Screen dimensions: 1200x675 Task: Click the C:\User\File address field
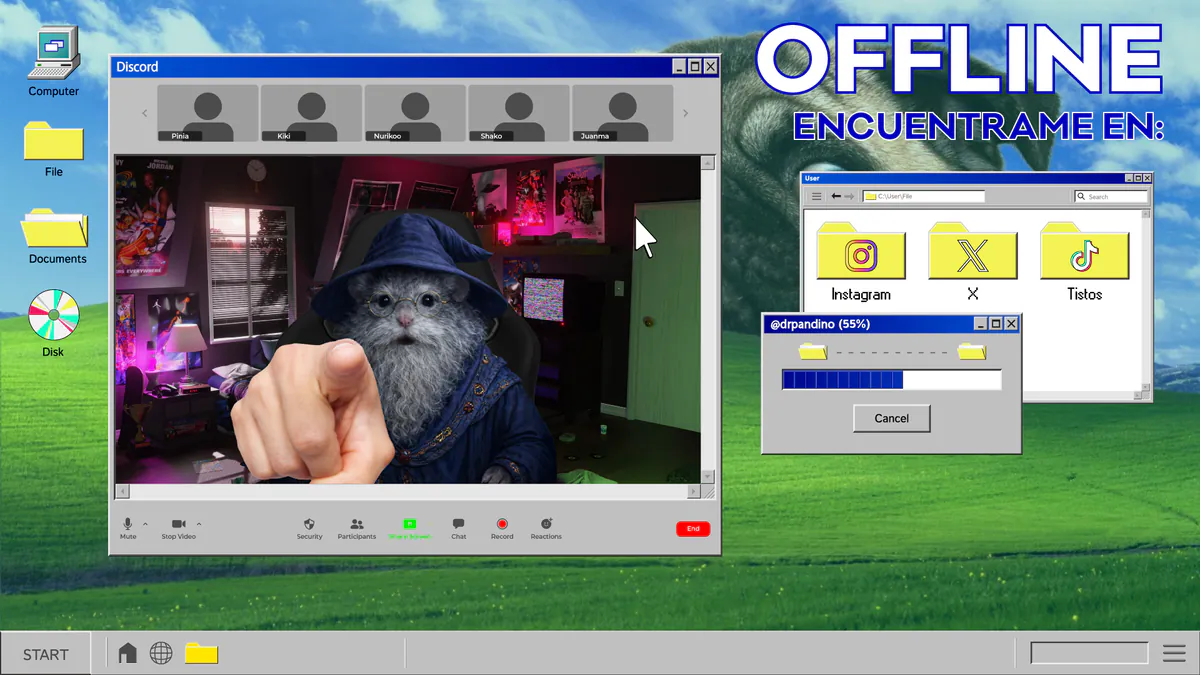924,196
